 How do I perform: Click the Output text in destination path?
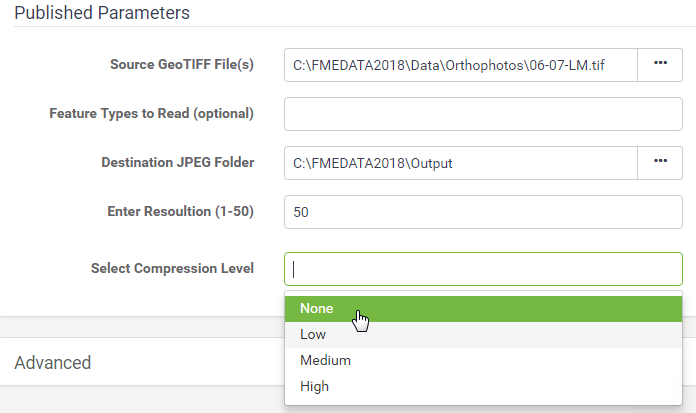click(x=431, y=163)
